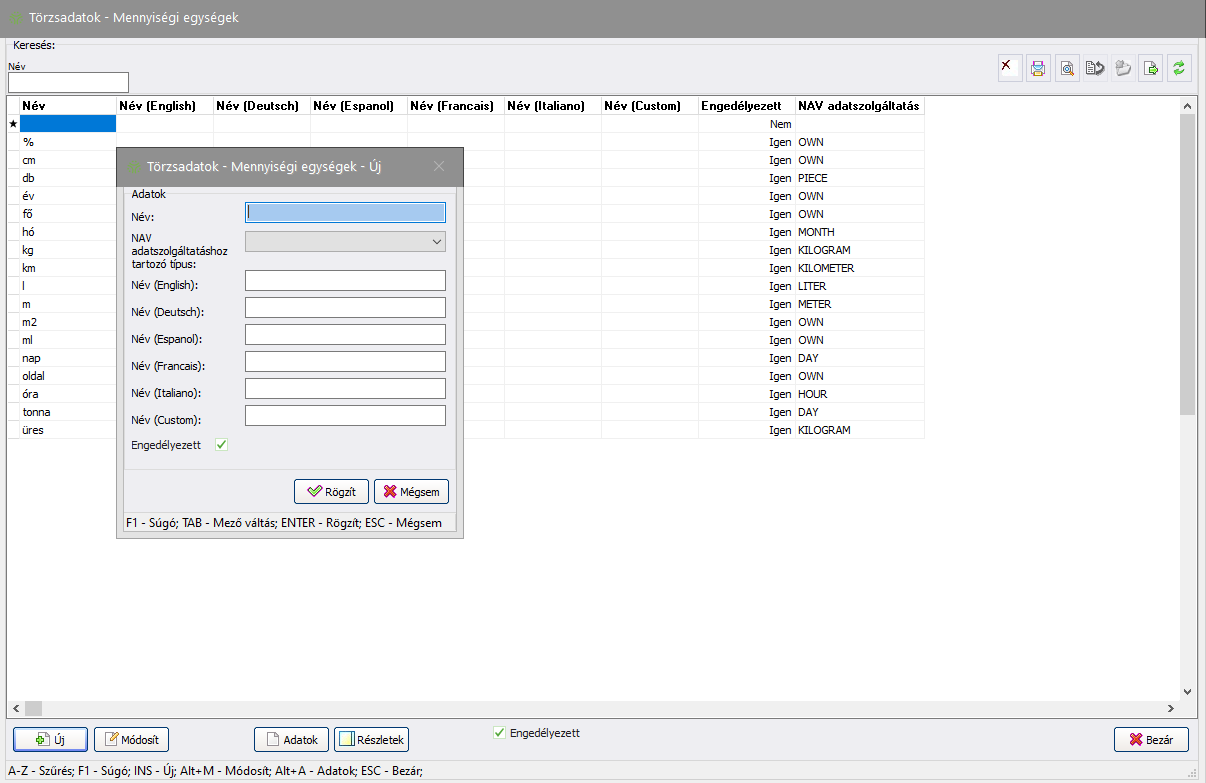The image size is (1206, 783).
Task: Click the printer icon in toolbar
Action: coord(1038,68)
